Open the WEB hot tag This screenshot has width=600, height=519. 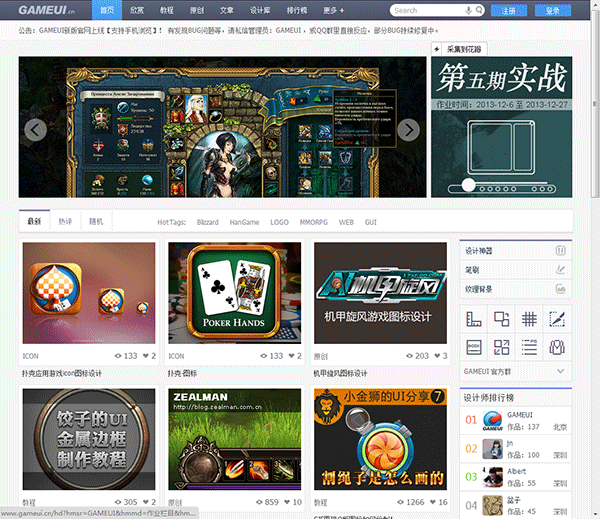pos(346,222)
